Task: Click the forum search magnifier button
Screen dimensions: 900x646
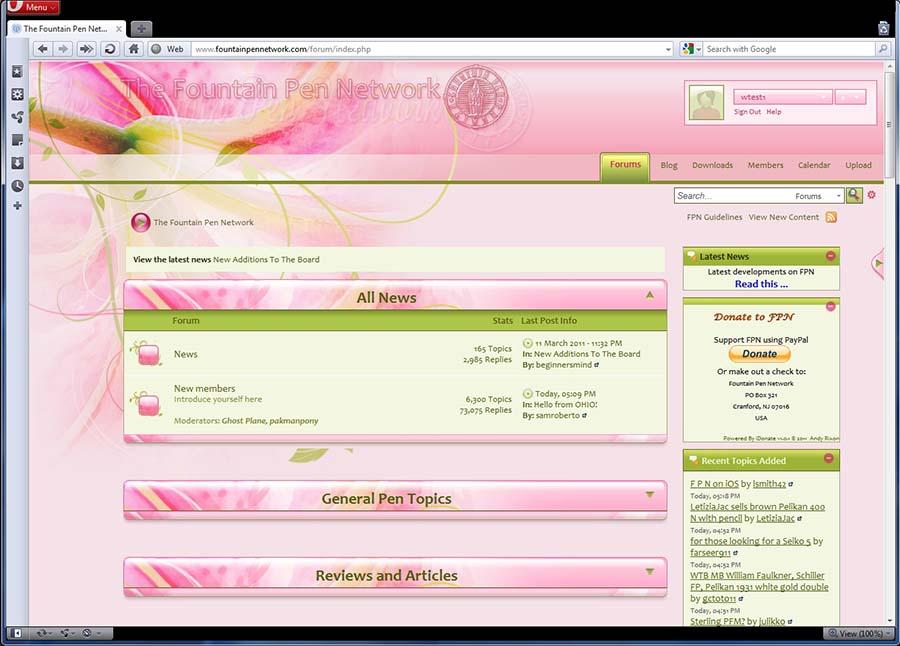Action: tap(854, 196)
